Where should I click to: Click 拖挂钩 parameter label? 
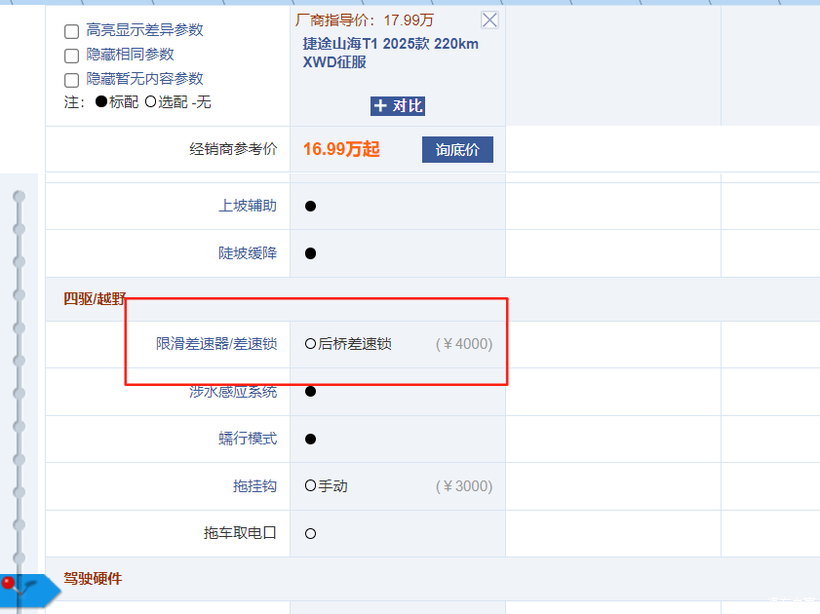tap(255, 486)
